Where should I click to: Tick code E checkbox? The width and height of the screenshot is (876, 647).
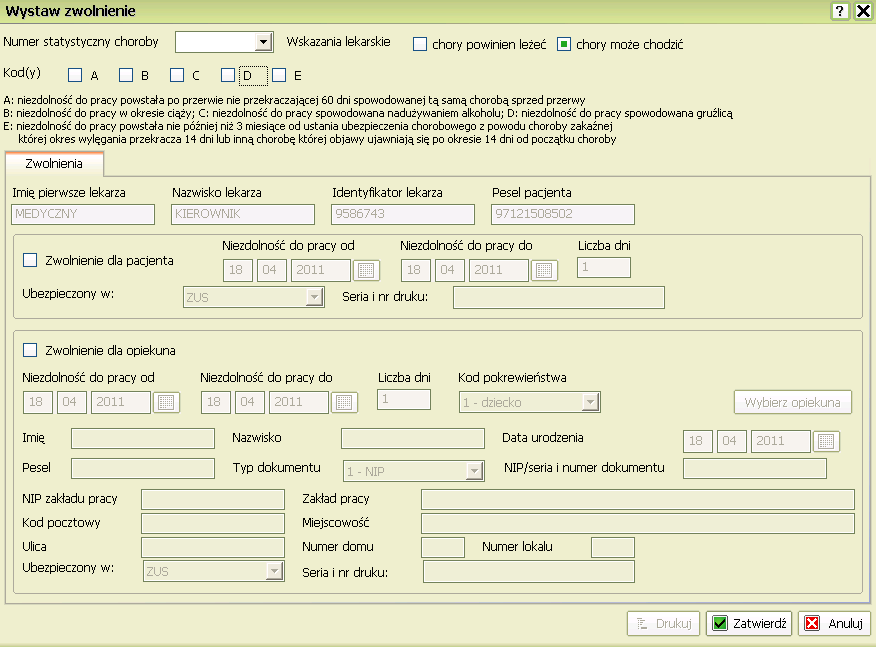(279, 75)
